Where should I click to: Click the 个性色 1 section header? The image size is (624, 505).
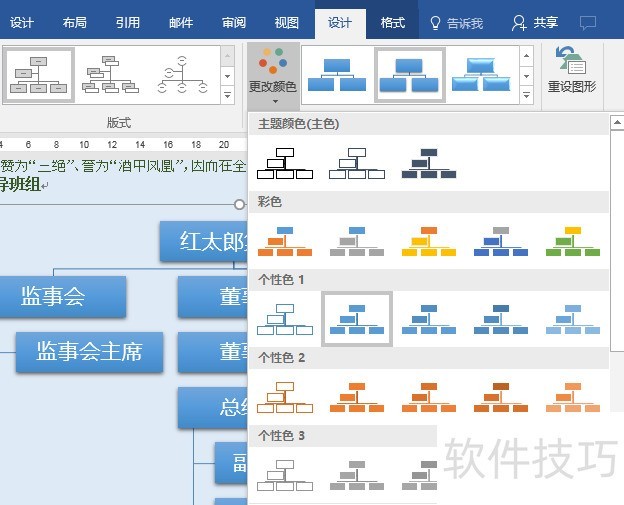point(429,280)
